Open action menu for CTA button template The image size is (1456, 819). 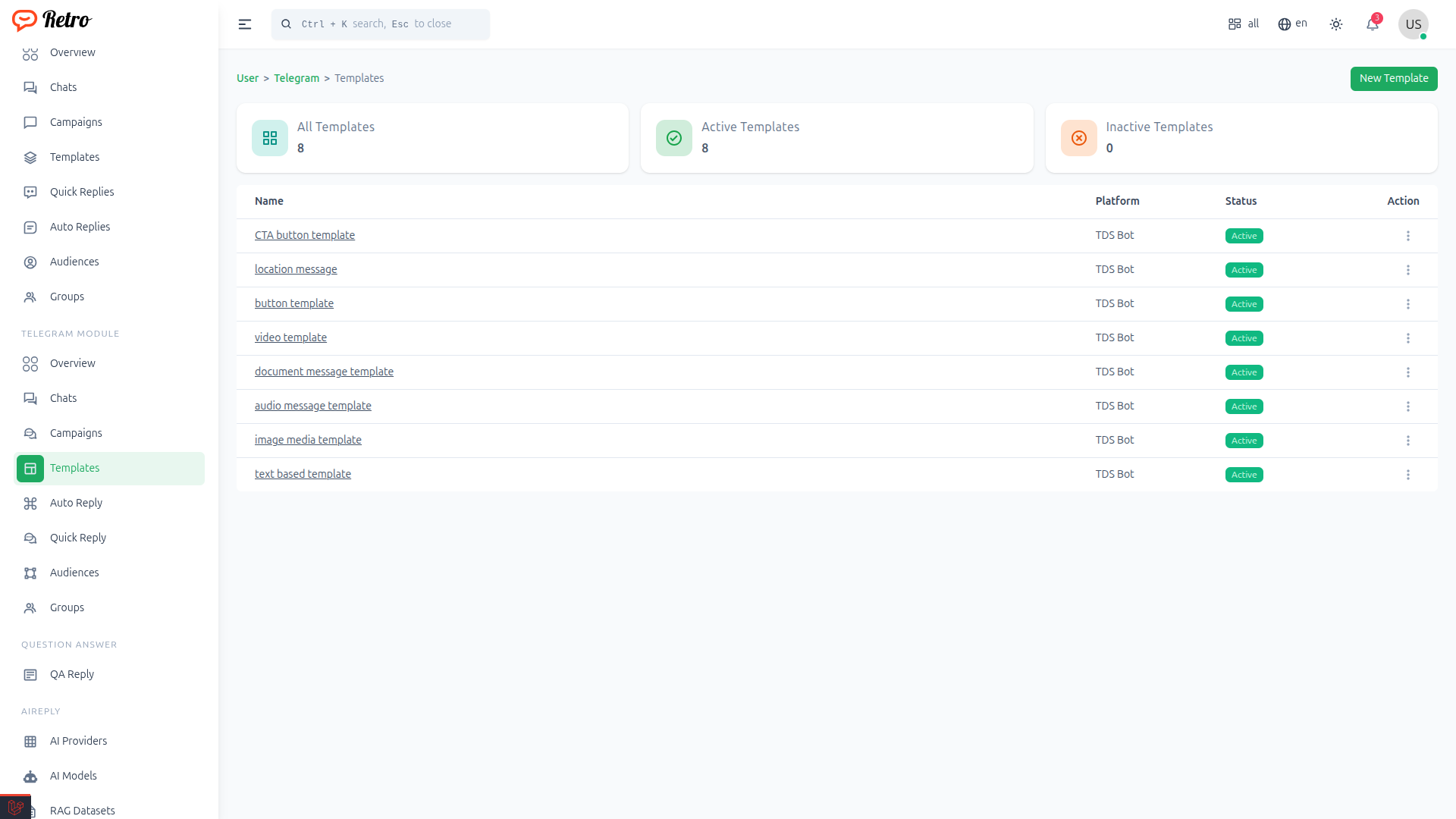point(1408,236)
